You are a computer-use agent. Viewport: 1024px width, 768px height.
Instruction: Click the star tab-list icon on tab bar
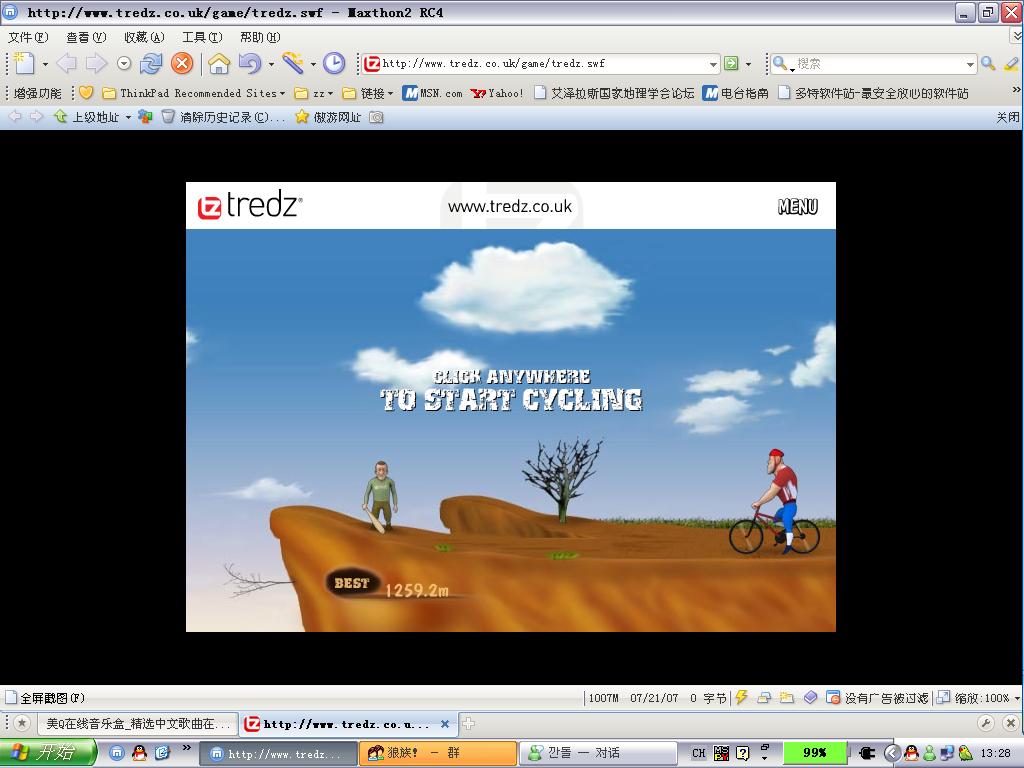point(22,723)
